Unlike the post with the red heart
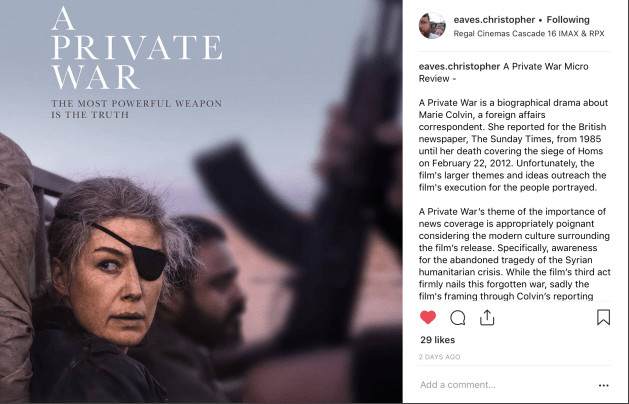Screen dimensions: 629x404 coord(428,317)
